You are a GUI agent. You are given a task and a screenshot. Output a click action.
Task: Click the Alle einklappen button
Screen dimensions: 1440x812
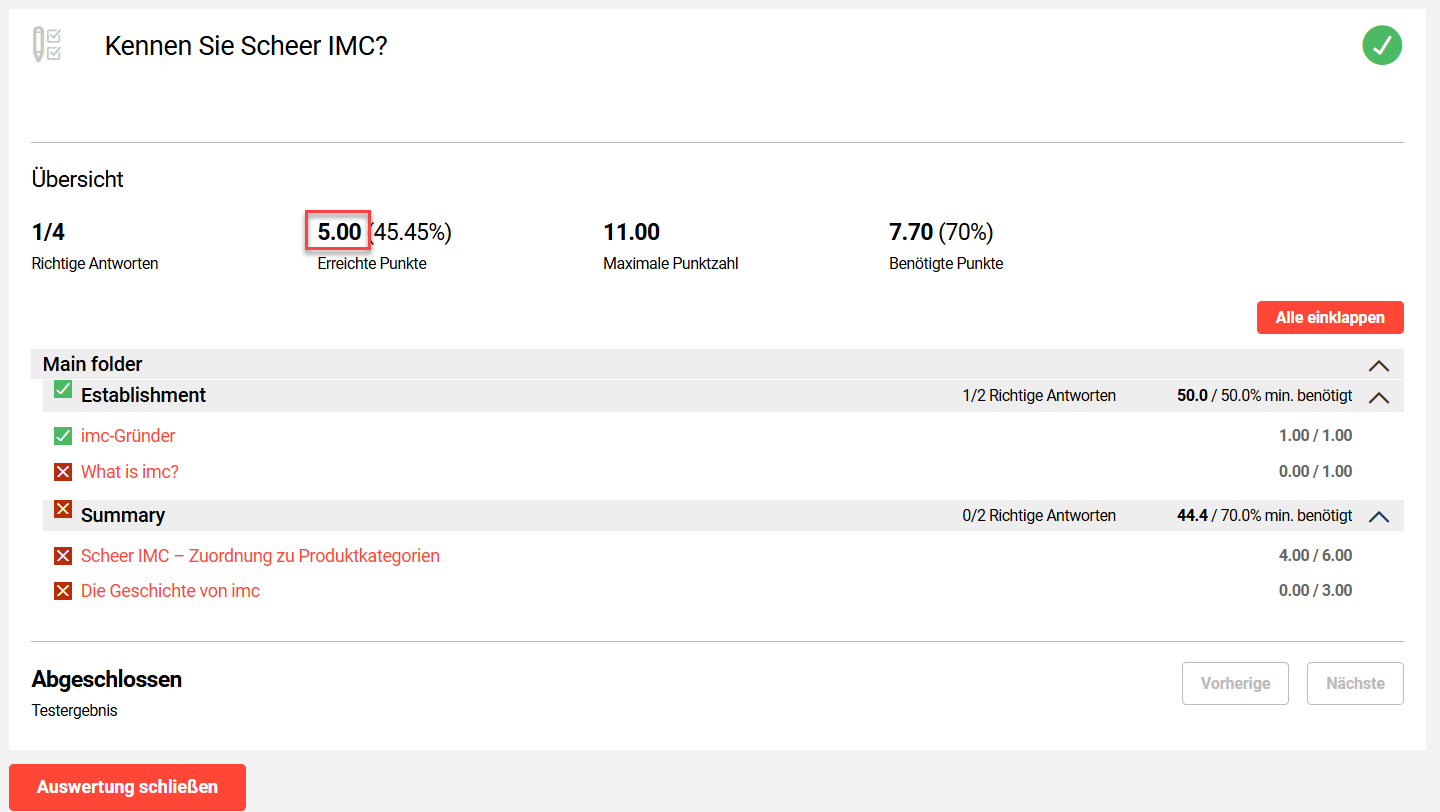(1330, 318)
